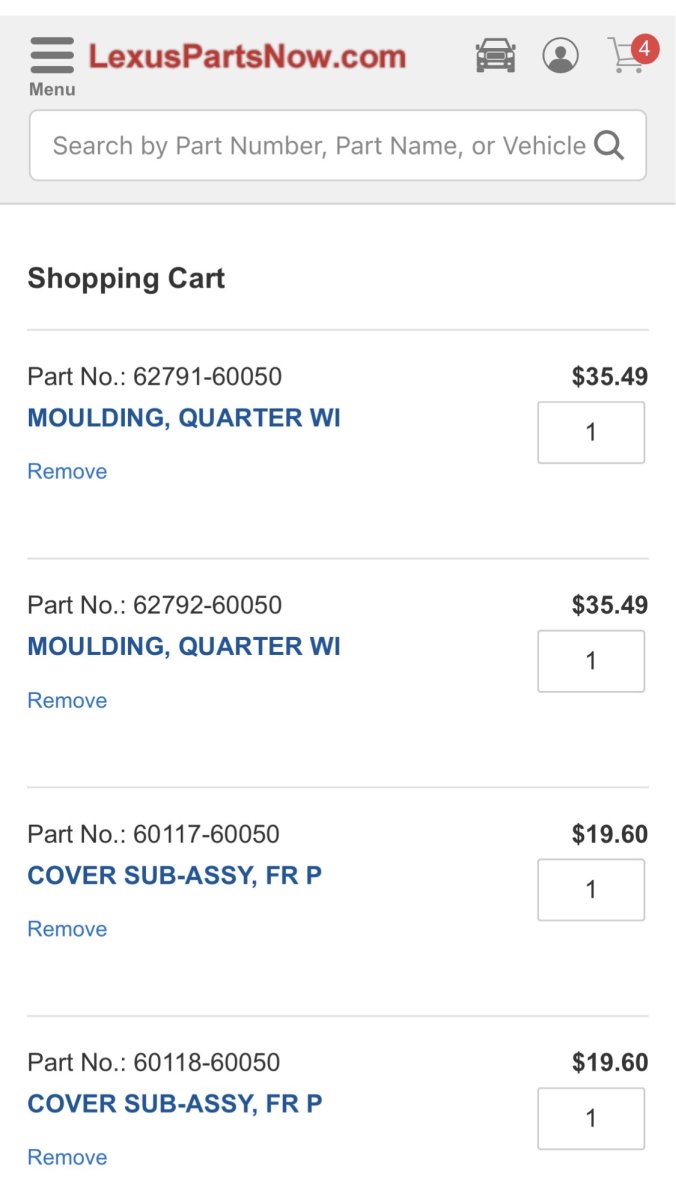The height and width of the screenshot is (1200, 676).
Task: Tap the magnifying glass search icon
Action: tap(609, 146)
